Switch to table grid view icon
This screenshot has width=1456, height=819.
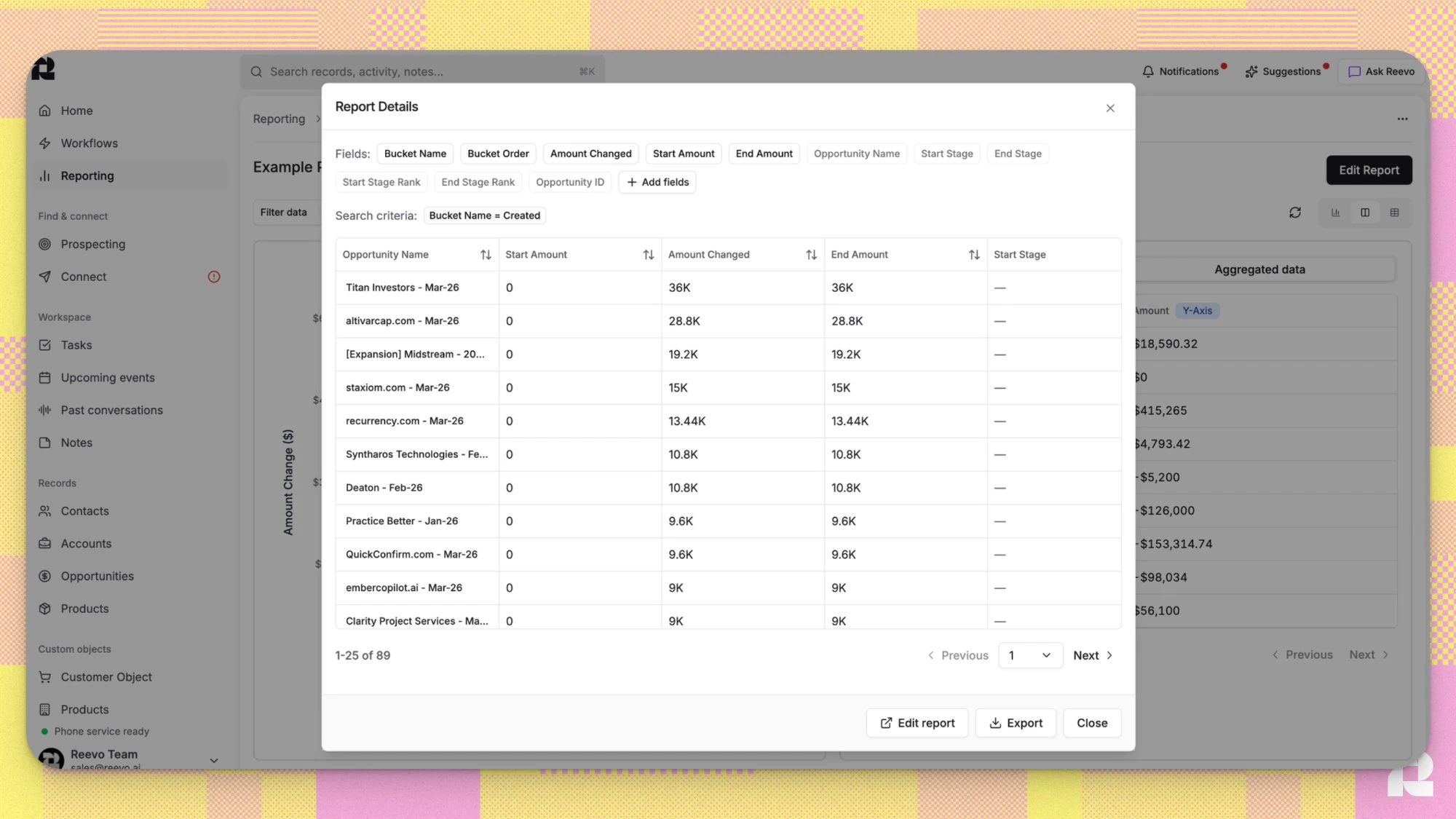pos(1394,213)
